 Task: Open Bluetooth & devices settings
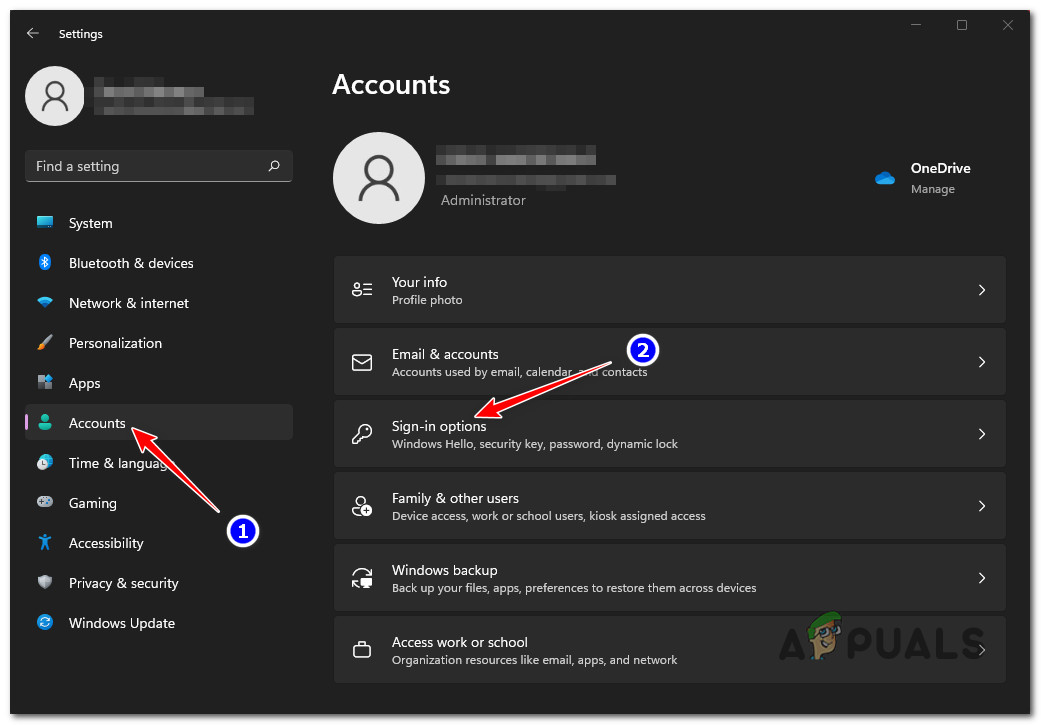pos(159,263)
